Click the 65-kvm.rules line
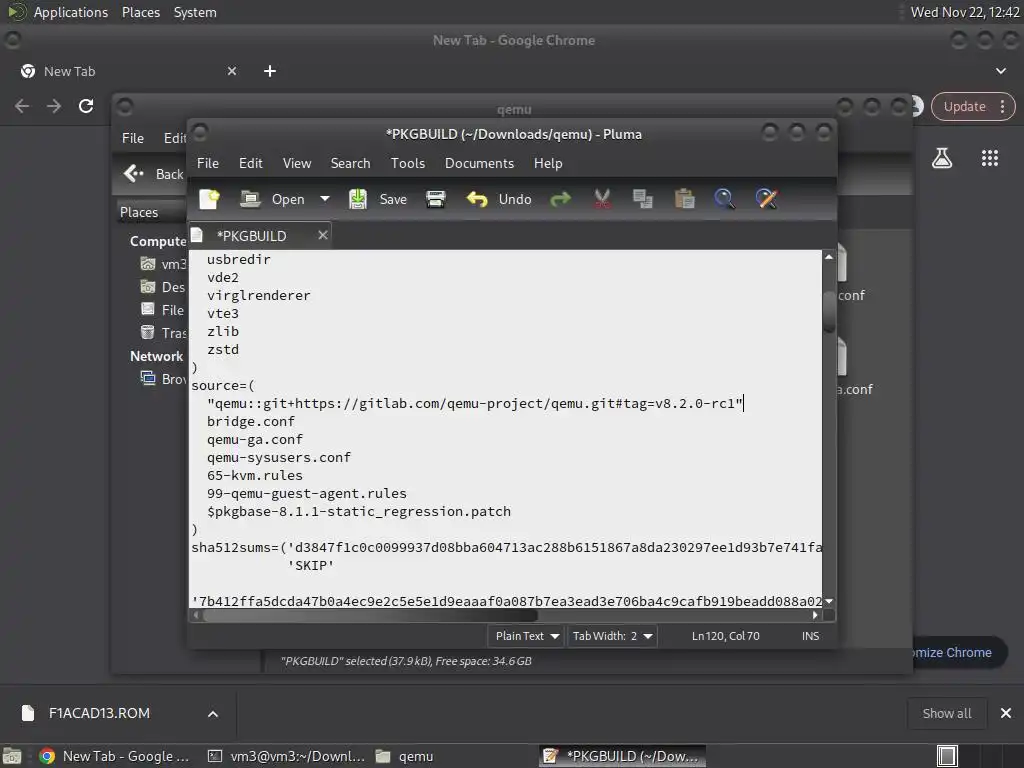Screen dimensions: 1024x768 (x=255, y=475)
